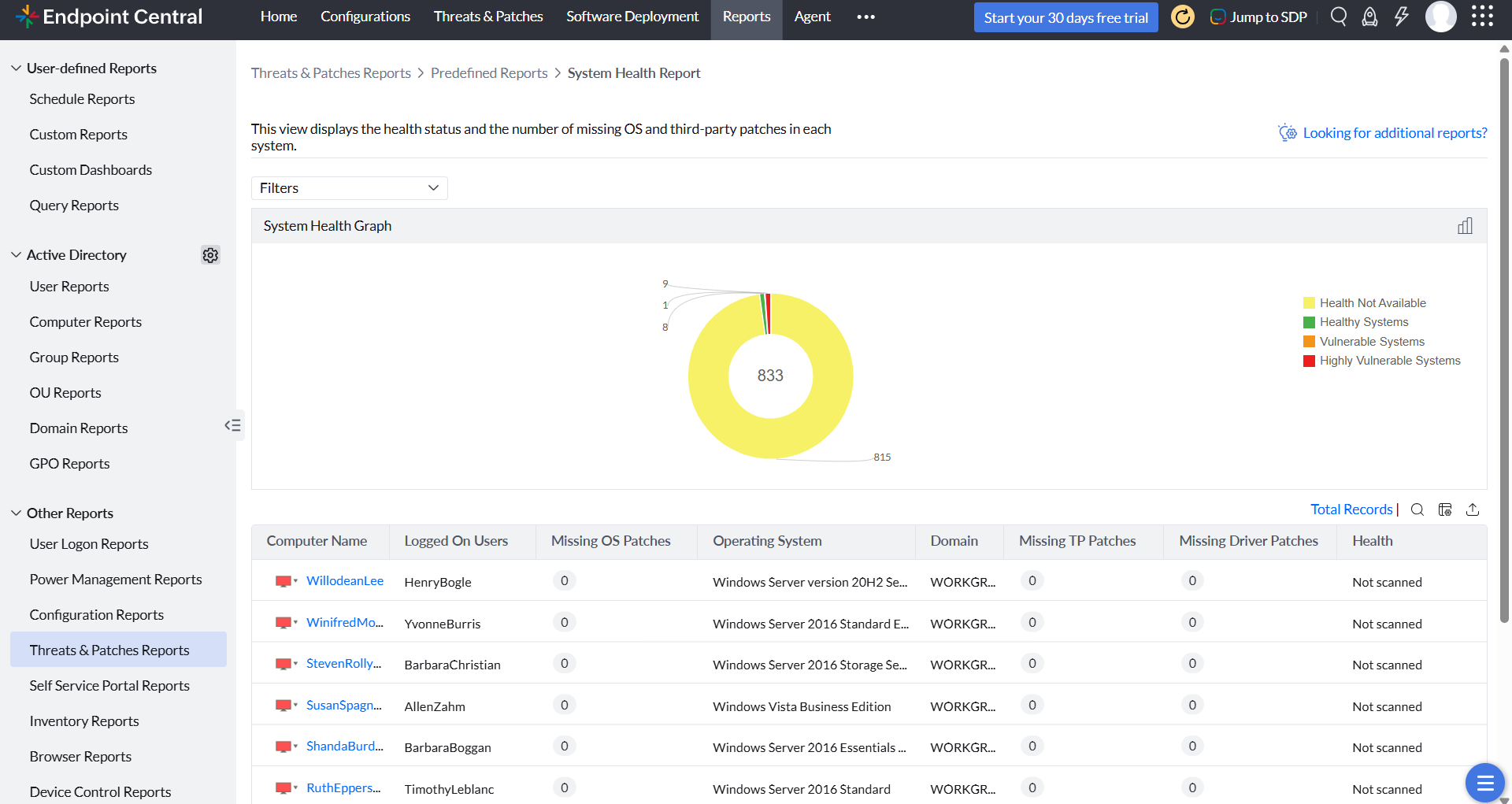The height and width of the screenshot is (804, 1512).
Task: Open the refresh circle icon in header
Action: 1182,17
